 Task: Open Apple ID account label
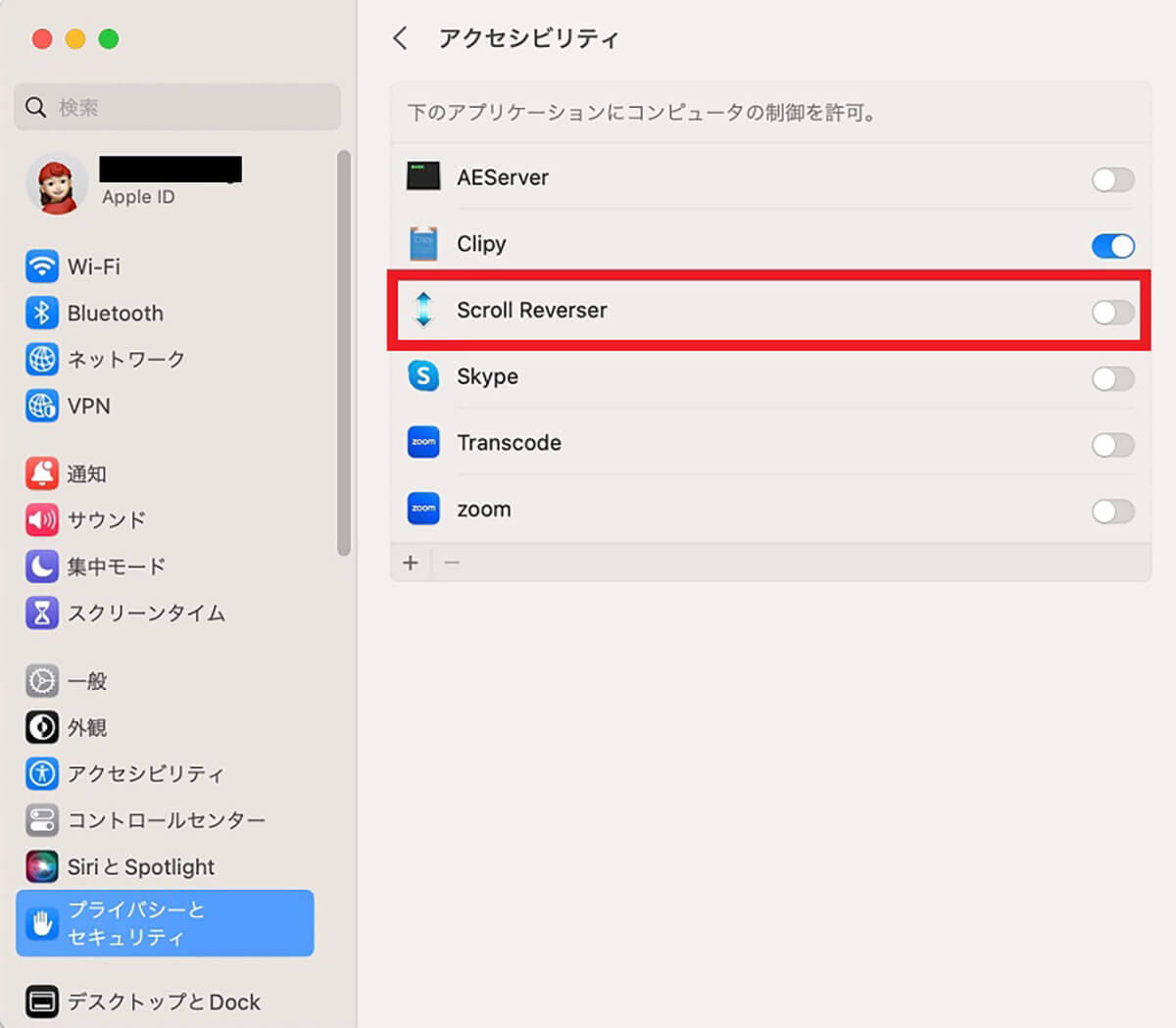coord(138,197)
